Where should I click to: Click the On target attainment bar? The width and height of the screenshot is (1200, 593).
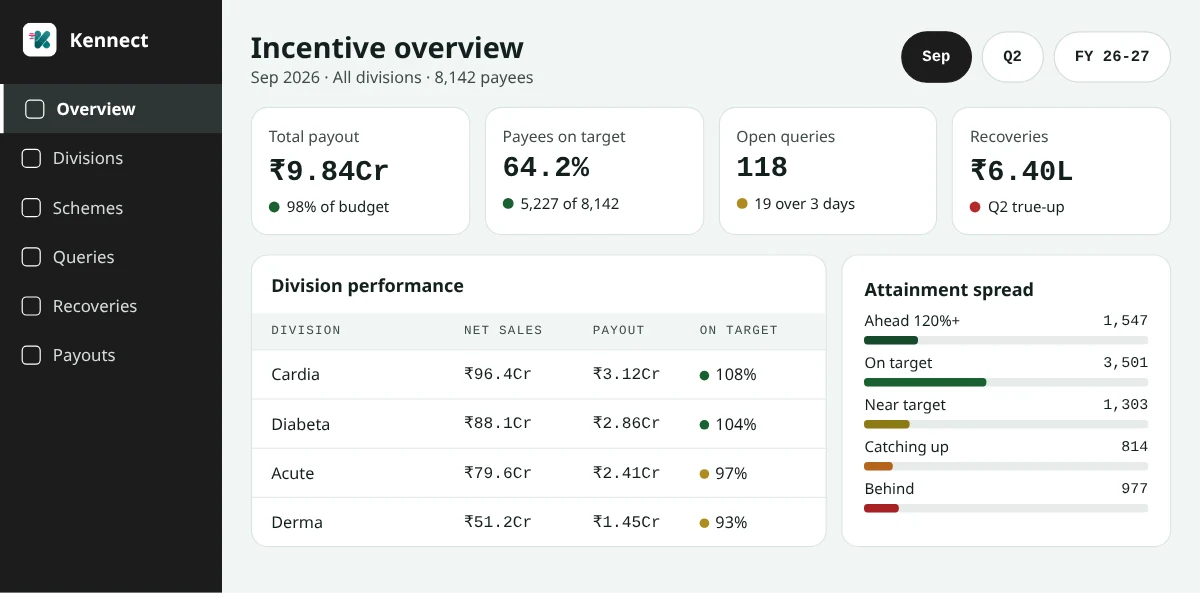tap(1006, 383)
